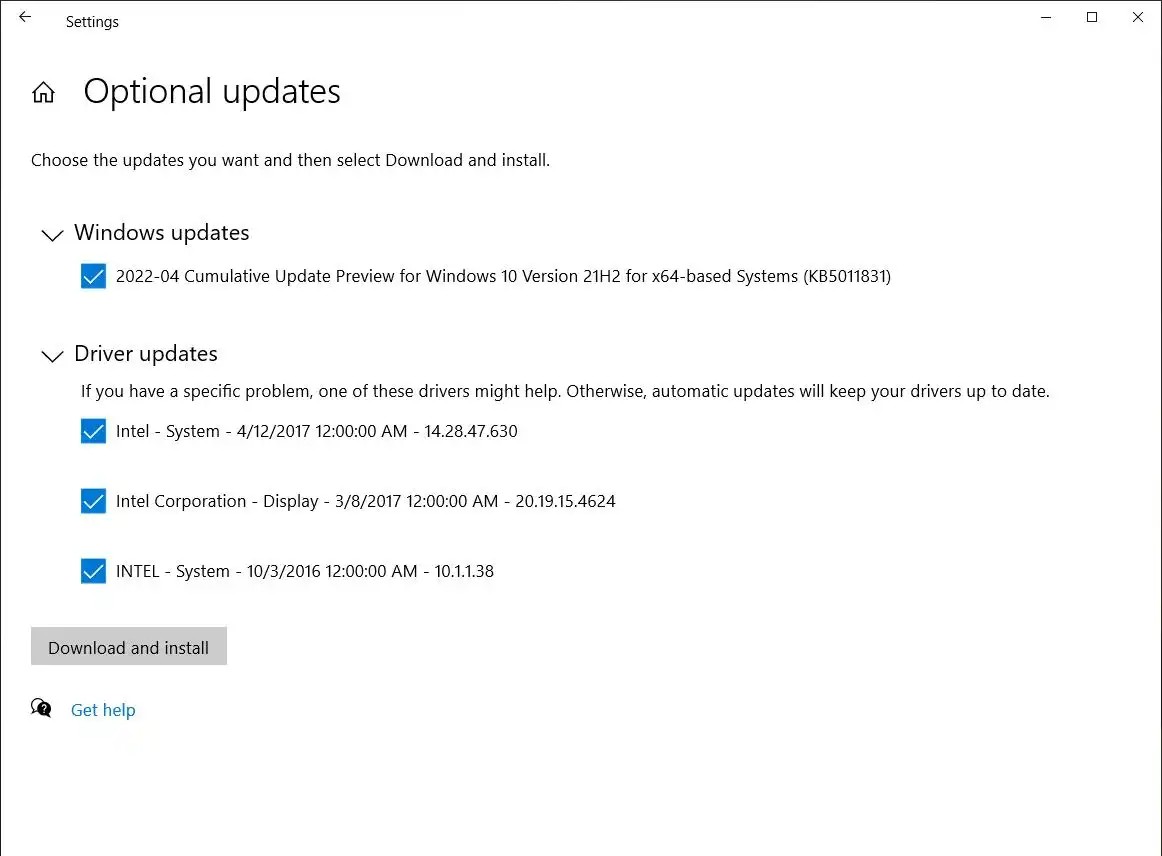The image size is (1162, 856).
Task: Open the Get help link
Action: pos(103,710)
